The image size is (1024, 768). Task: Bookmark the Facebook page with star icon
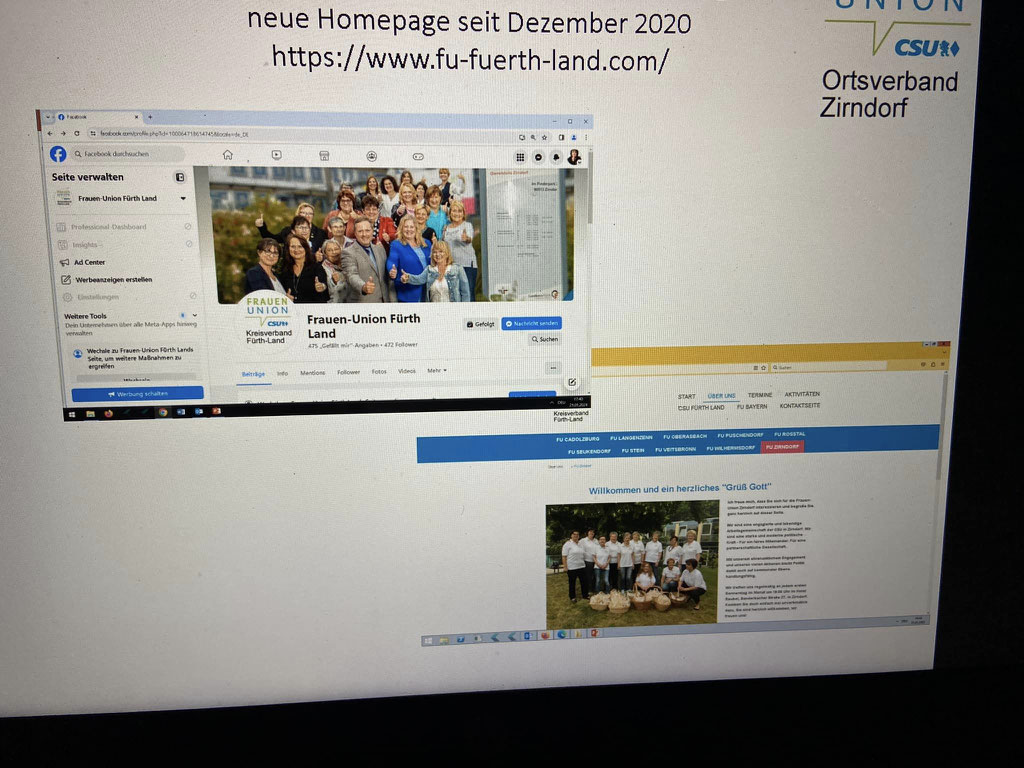pyautogui.click(x=545, y=137)
